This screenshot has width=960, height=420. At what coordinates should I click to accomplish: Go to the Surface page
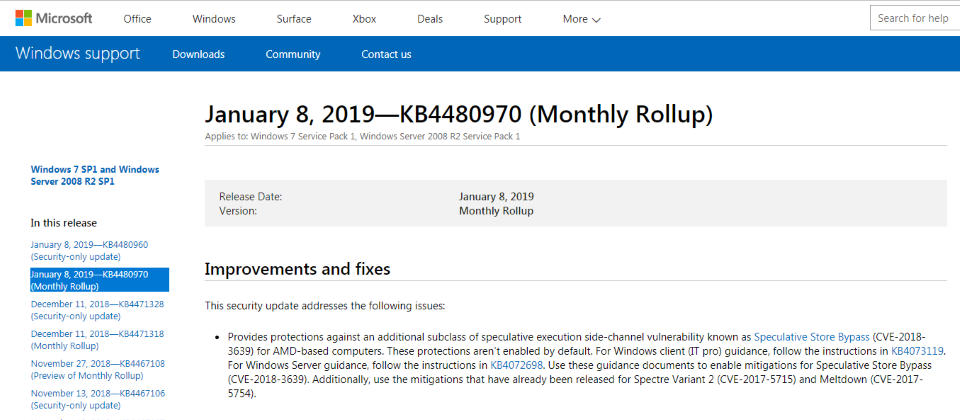(294, 19)
